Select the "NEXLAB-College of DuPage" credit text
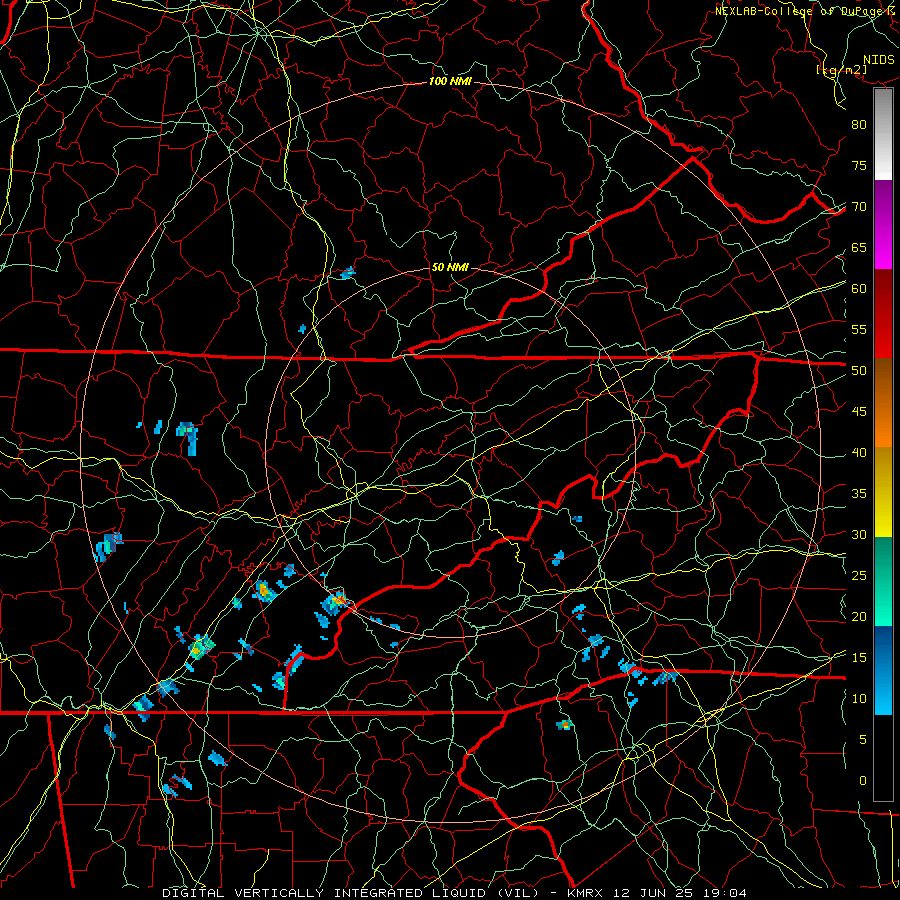 [x=798, y=11]
